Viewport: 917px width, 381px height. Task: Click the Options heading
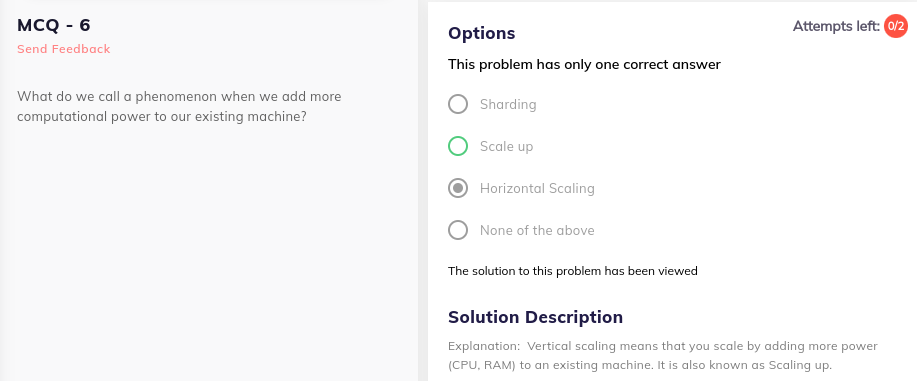(x=481, y=33)
